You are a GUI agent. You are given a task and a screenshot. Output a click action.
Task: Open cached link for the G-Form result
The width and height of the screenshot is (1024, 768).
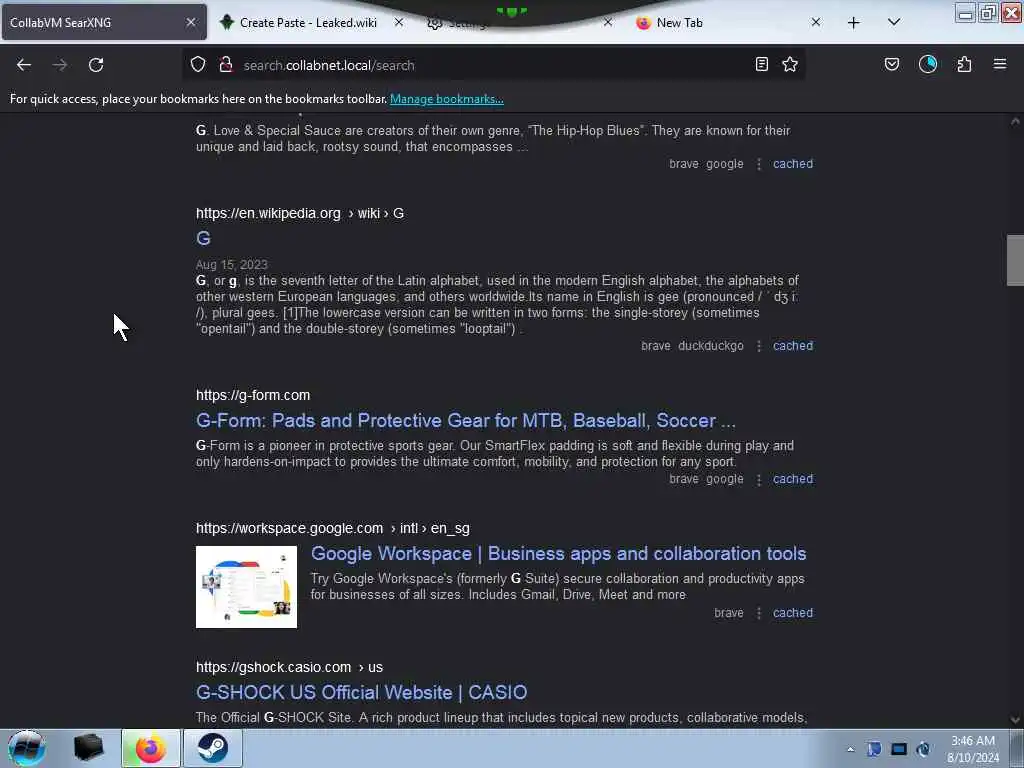(793, 479)
